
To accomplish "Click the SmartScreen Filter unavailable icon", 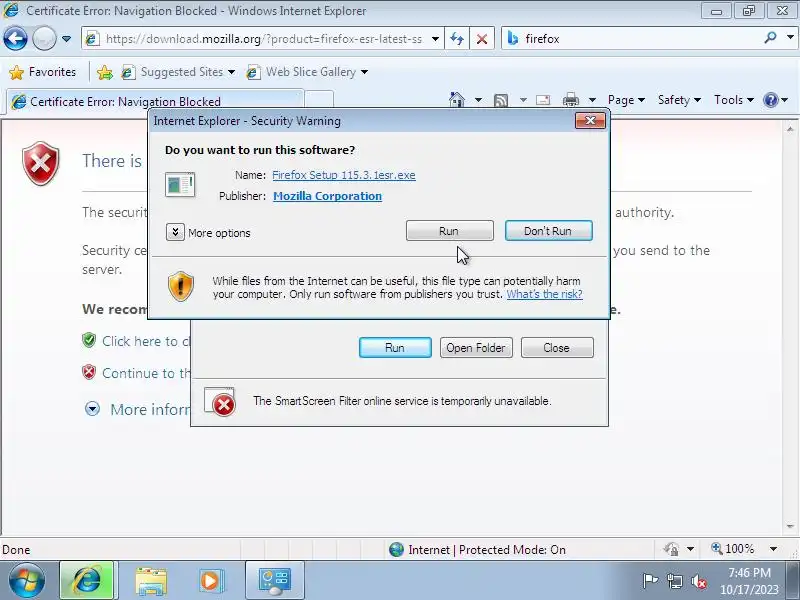I will point(220,402).
